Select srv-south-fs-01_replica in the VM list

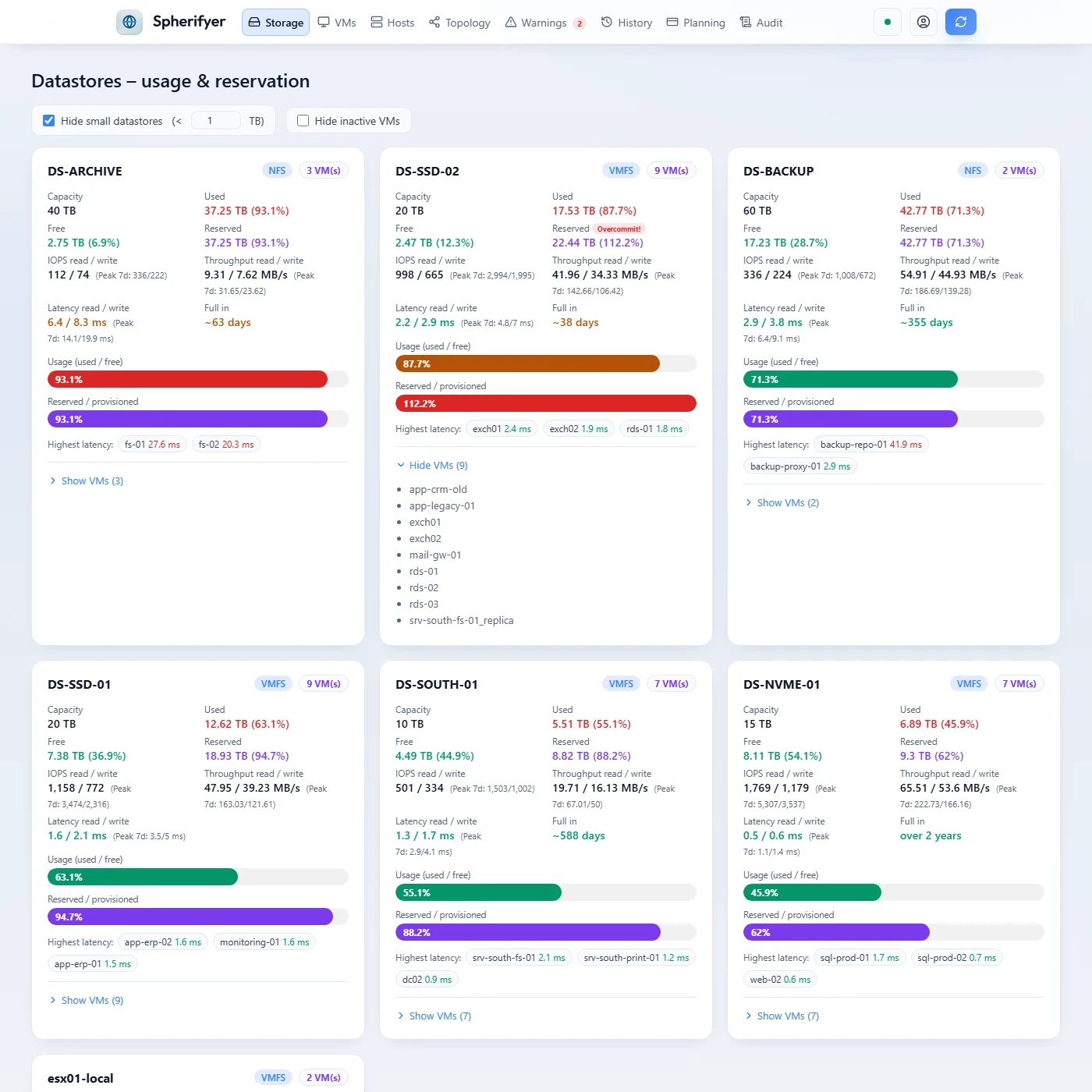point(462,621)
